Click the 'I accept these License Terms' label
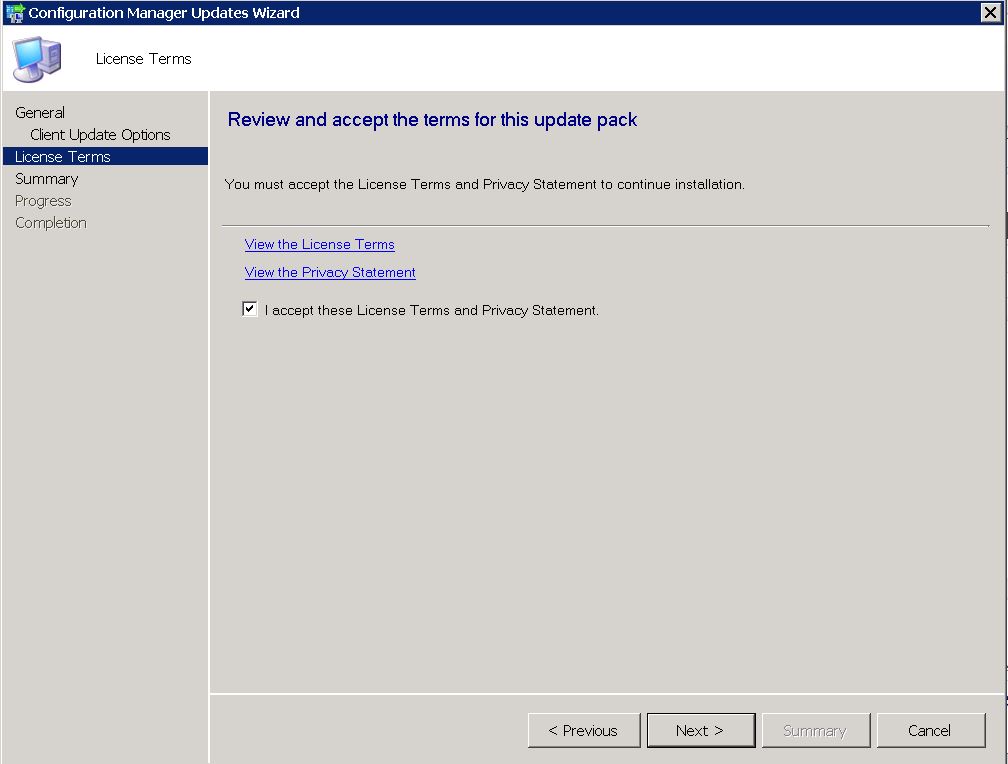Image resolution: width=1008 pixels, height=764 pixels. point(431,310)
